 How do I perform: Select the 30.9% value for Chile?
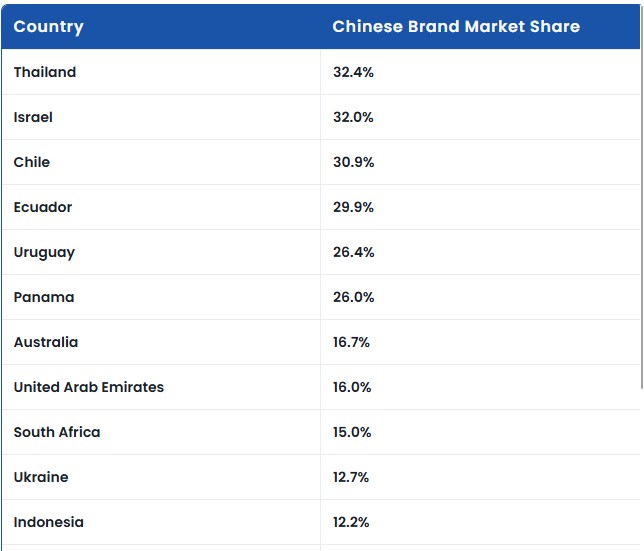(353, 162)
